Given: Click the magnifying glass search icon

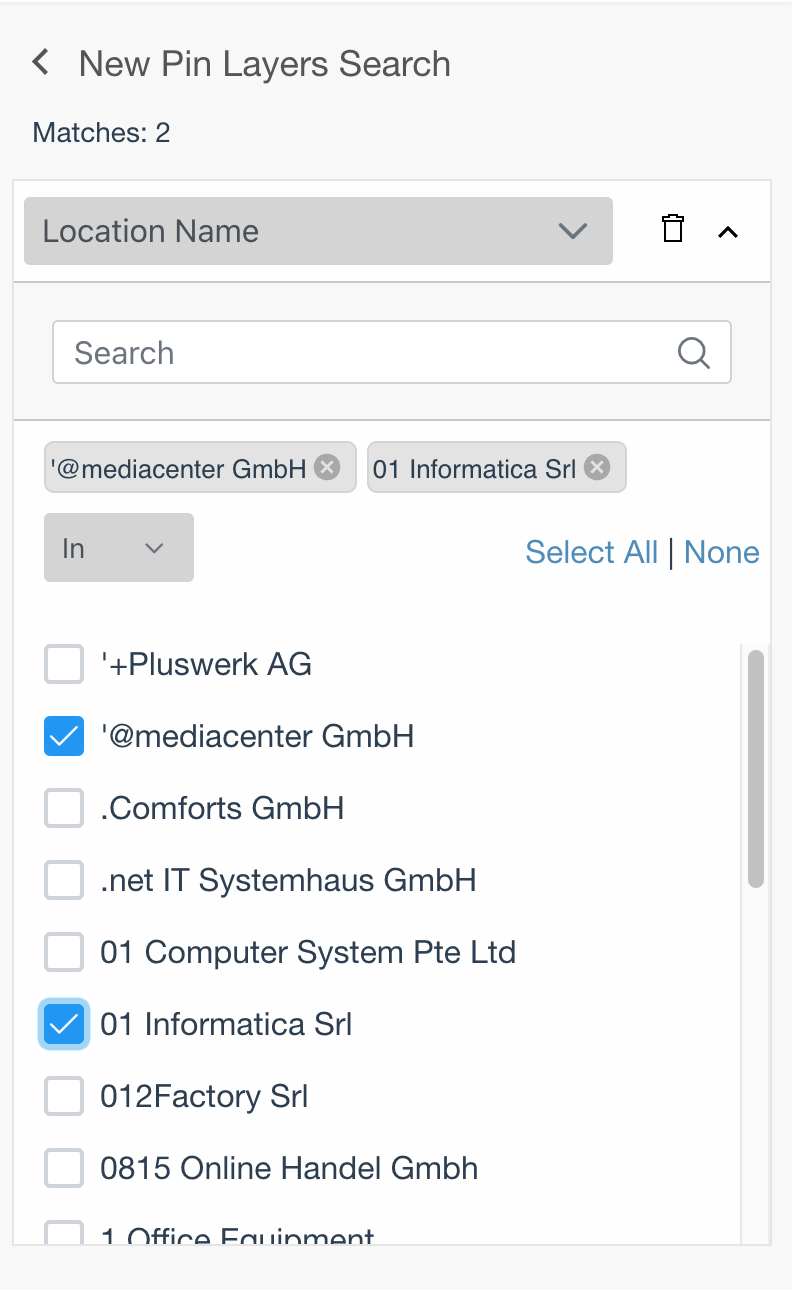Looking at the screenshot, I should (x=694, y=352).
